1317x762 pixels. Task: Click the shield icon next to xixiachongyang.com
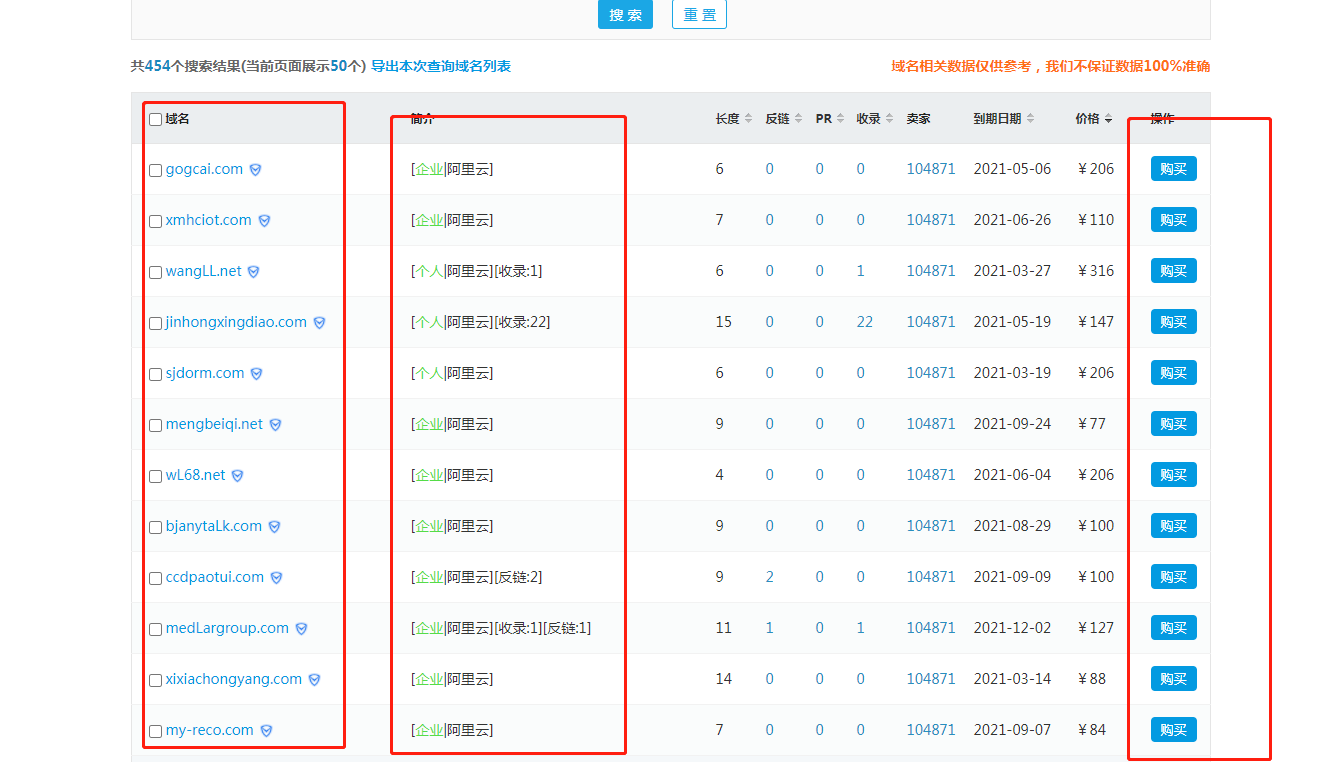tap(314, 680)
